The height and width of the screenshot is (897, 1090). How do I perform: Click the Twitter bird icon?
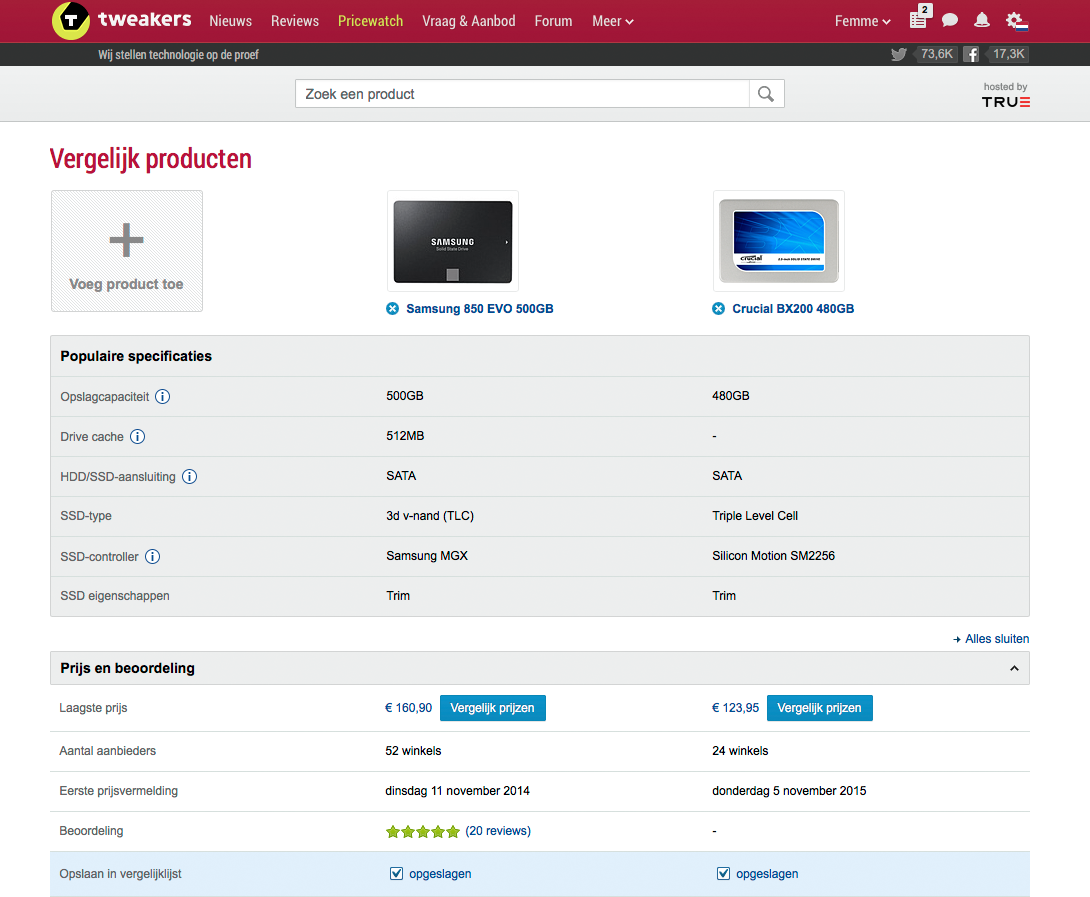[x=899, y=54]
